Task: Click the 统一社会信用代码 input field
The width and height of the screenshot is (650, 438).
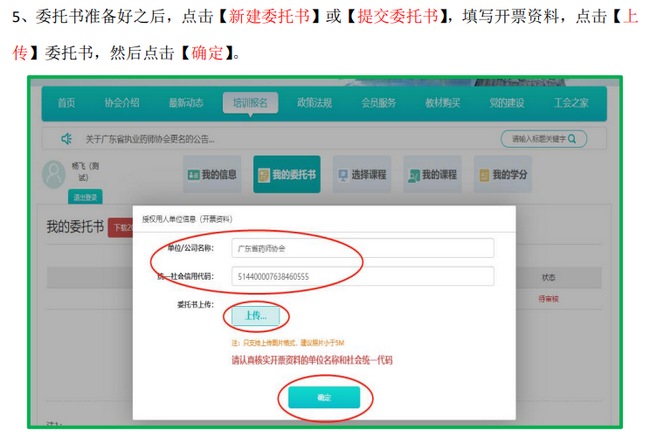Action: pos(361,276)
